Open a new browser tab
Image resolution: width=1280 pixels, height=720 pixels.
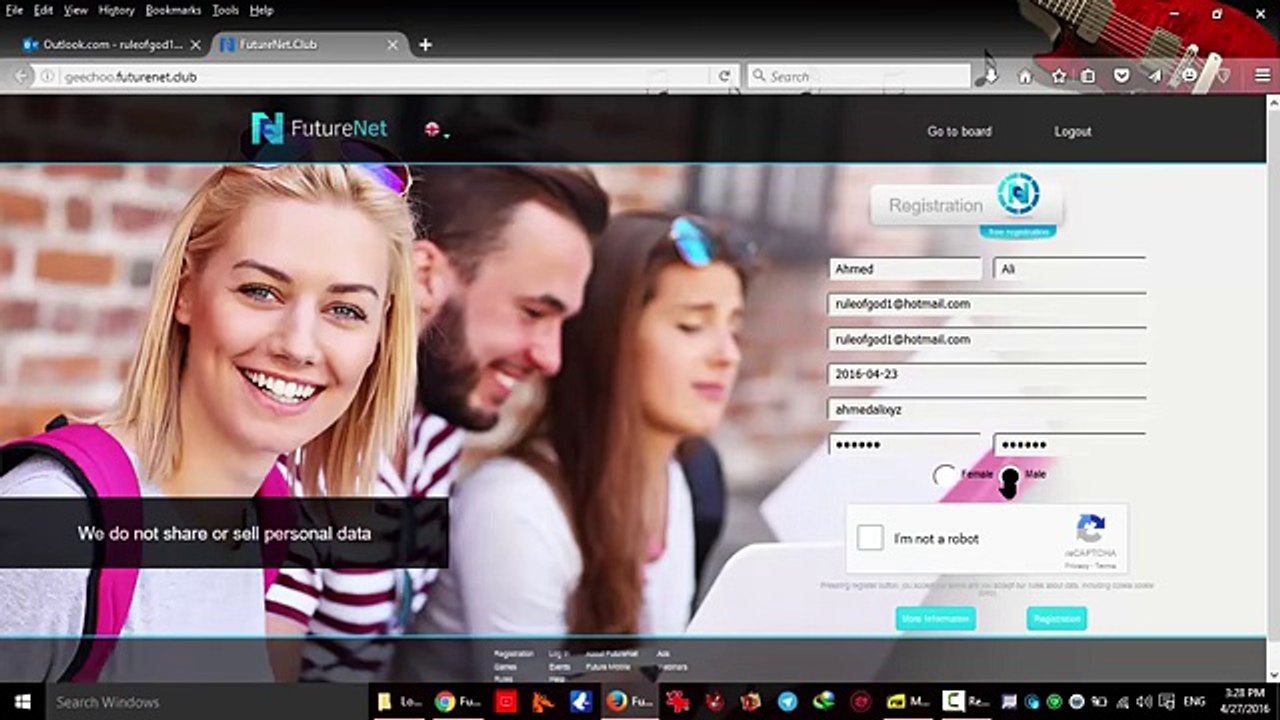point(425,45)
